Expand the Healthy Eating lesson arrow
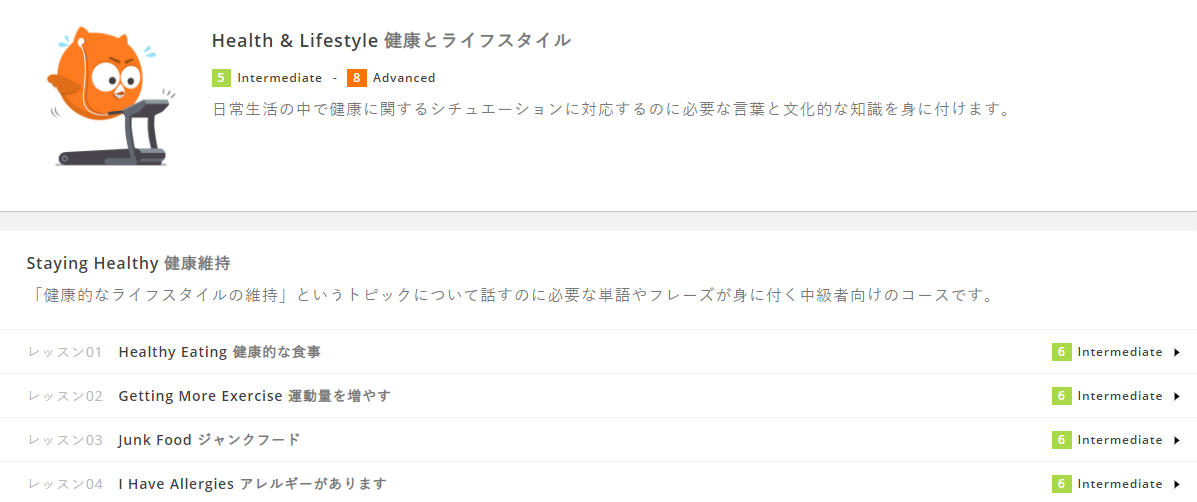The image size is (1197, 502). click(1177, 352)
